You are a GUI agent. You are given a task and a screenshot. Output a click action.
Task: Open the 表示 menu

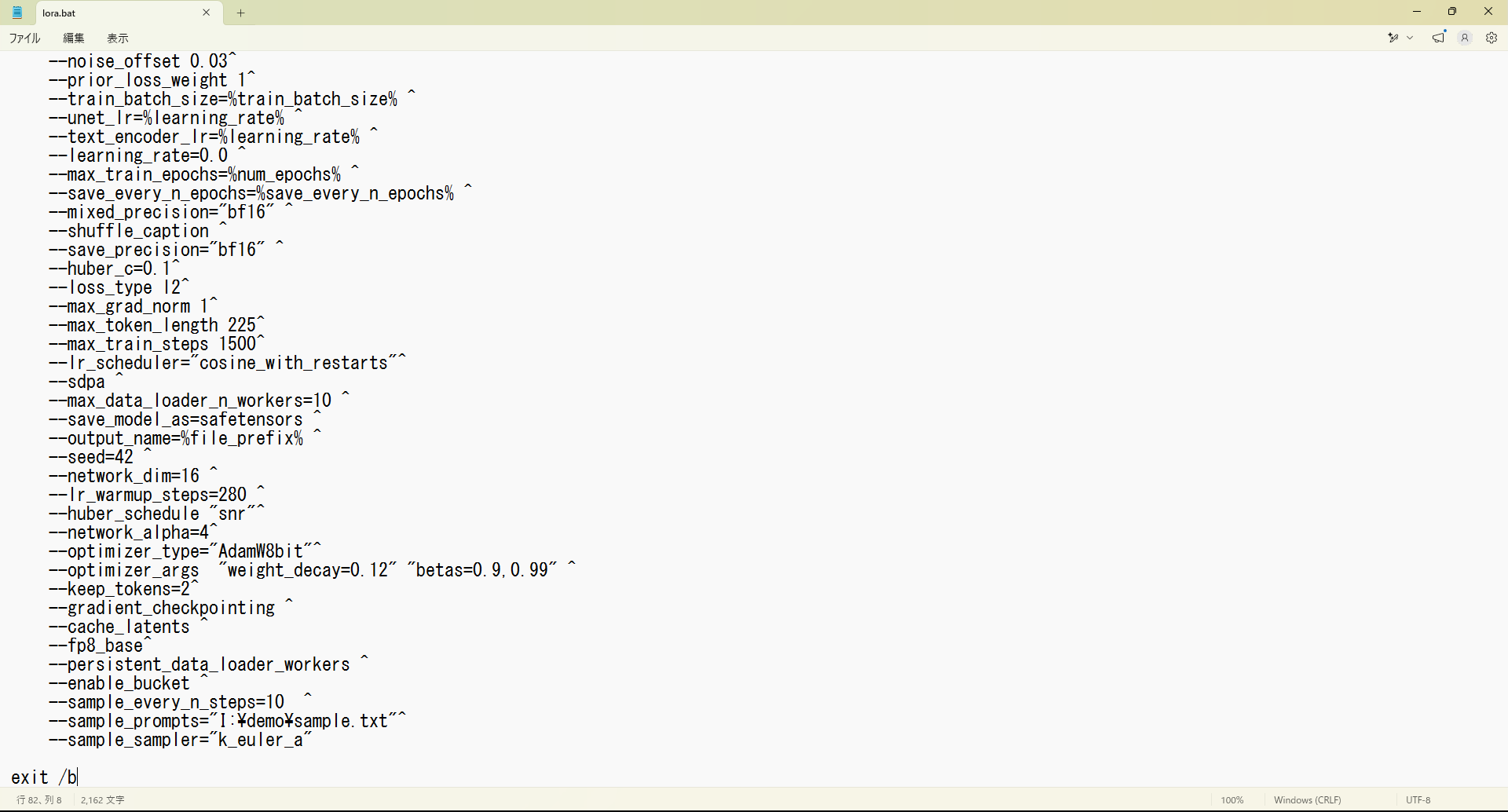coord(118,38)
